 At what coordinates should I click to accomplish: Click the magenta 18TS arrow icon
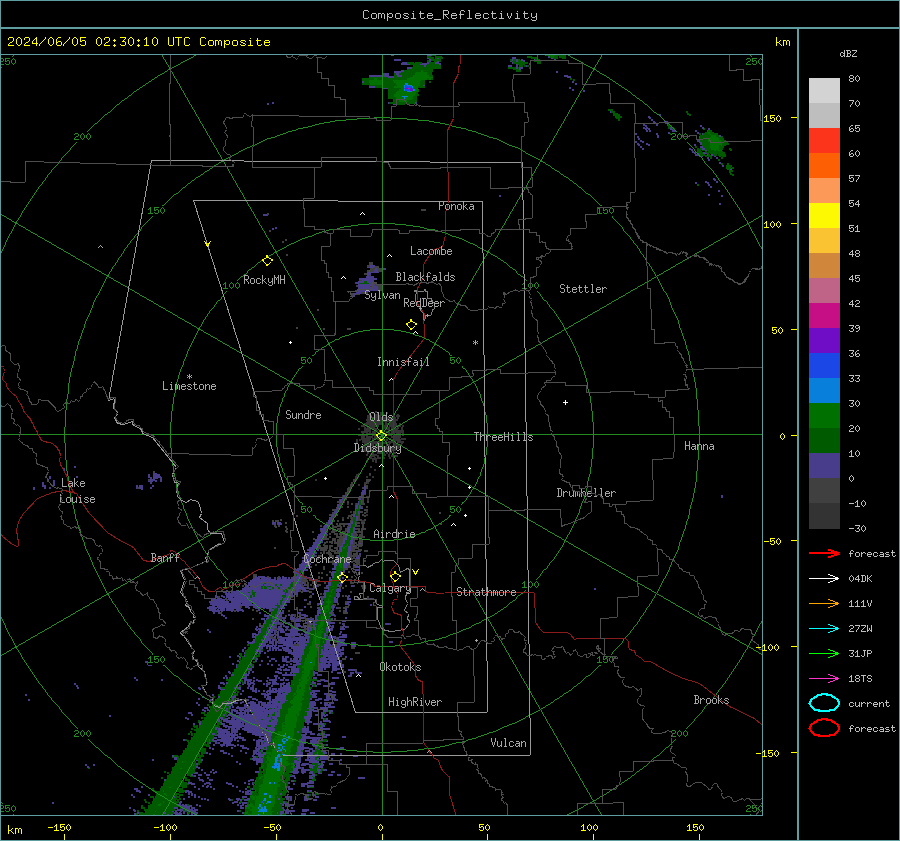824,679
